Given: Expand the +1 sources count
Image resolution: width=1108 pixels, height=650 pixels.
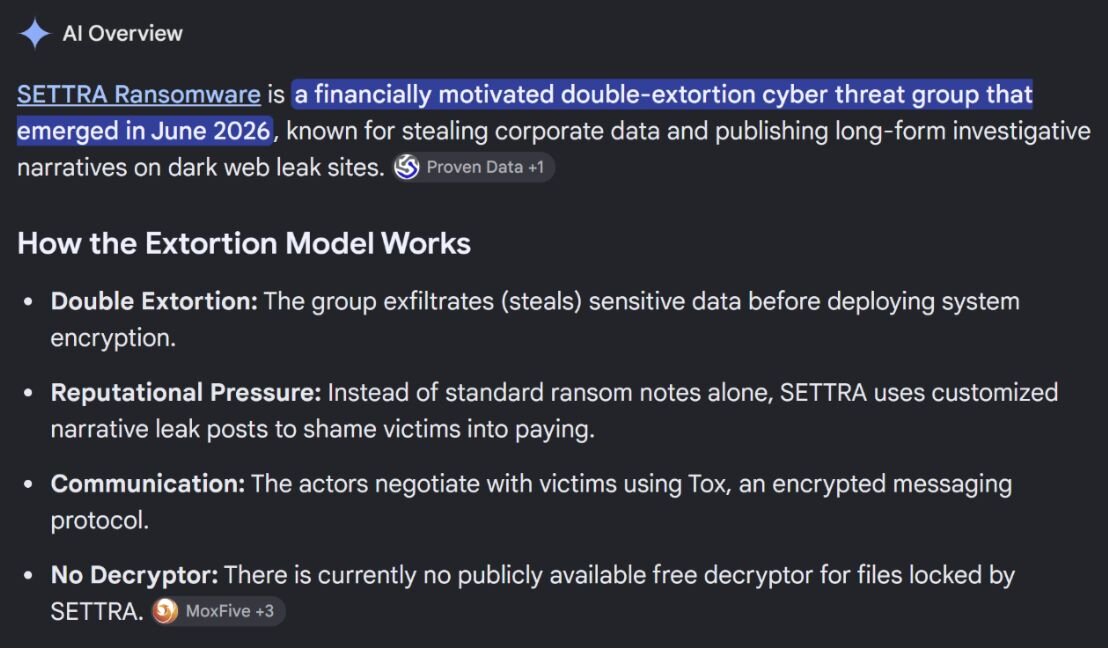Looking at the screenshot, I should (x=536, y=167).
